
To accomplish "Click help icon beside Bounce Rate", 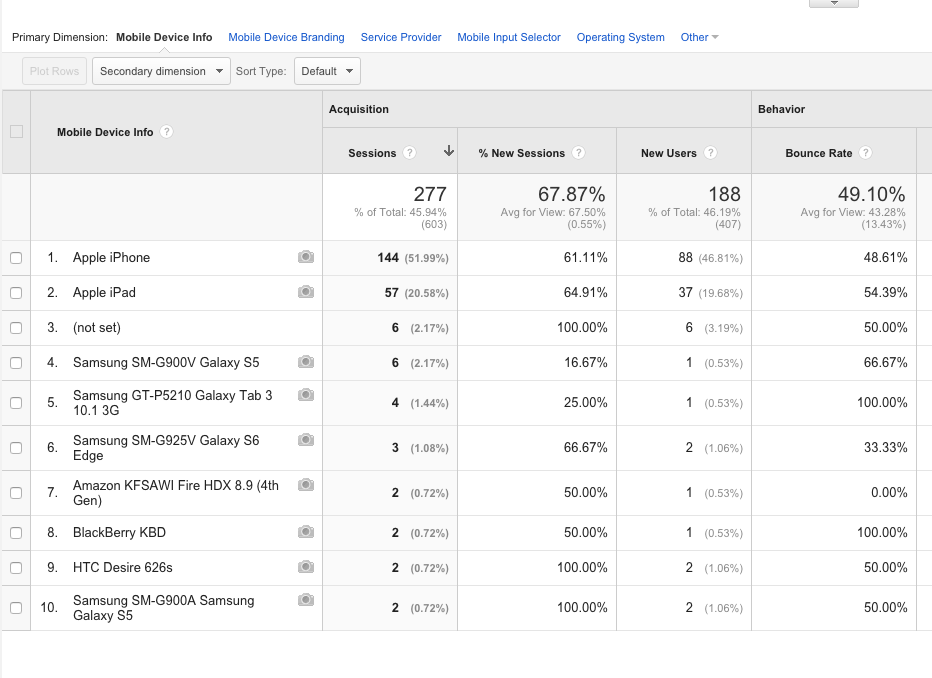I will pos(866,153).
